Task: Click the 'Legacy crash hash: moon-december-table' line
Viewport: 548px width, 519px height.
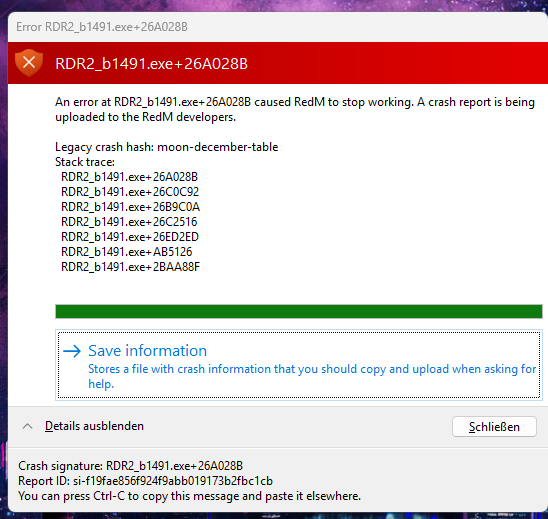Action: (167, 147)
